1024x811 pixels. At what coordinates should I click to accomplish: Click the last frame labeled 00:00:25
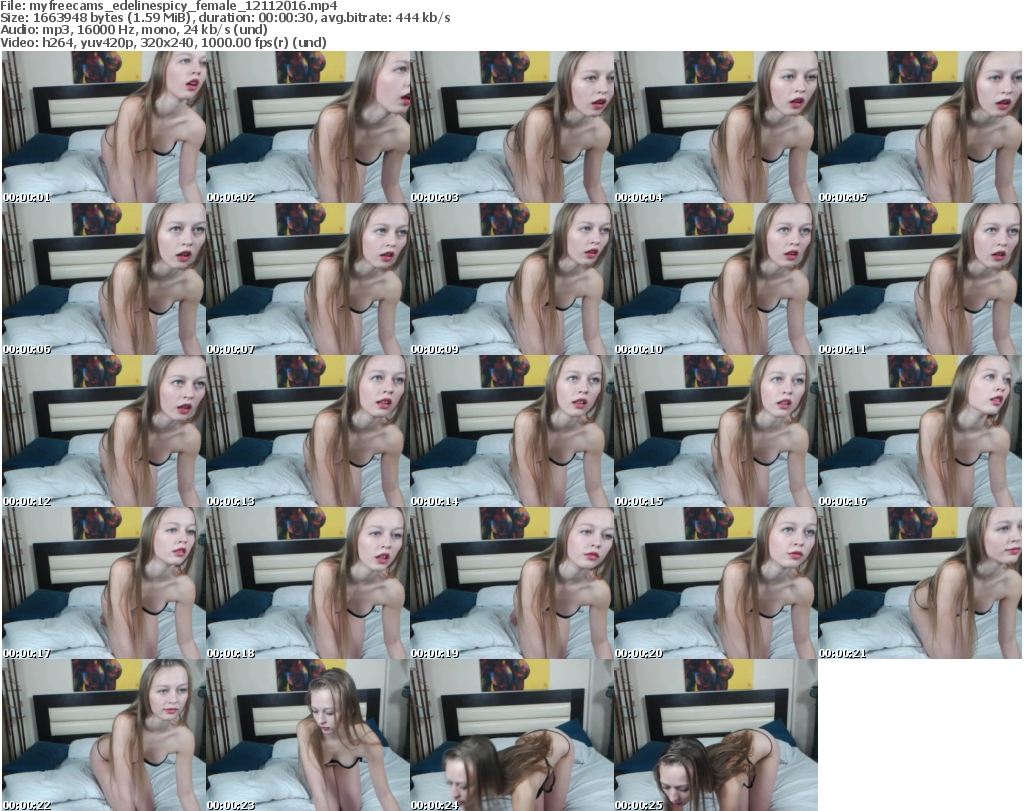click(x=716, y=735)
